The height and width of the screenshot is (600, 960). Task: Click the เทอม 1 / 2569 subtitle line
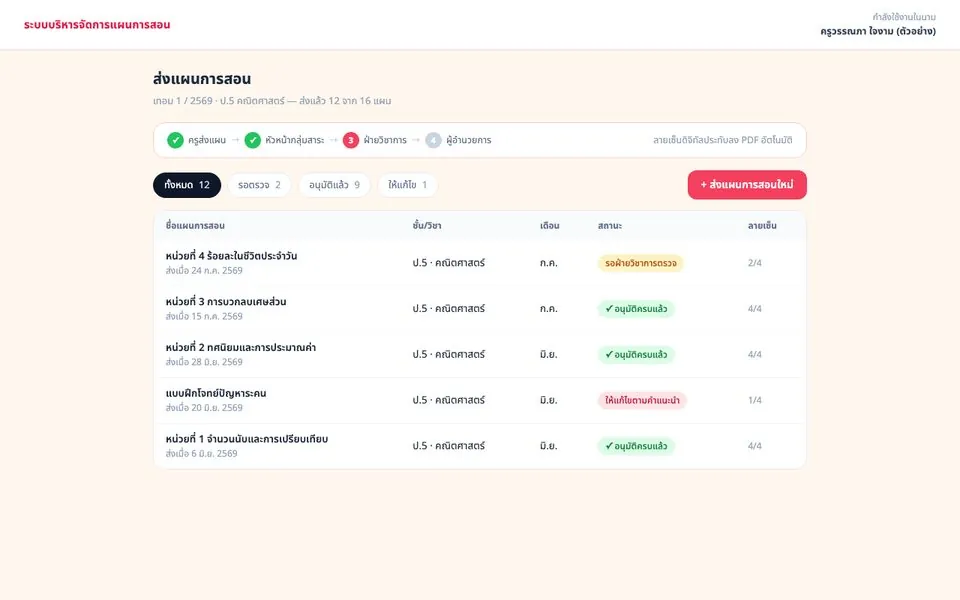[272, 101]
